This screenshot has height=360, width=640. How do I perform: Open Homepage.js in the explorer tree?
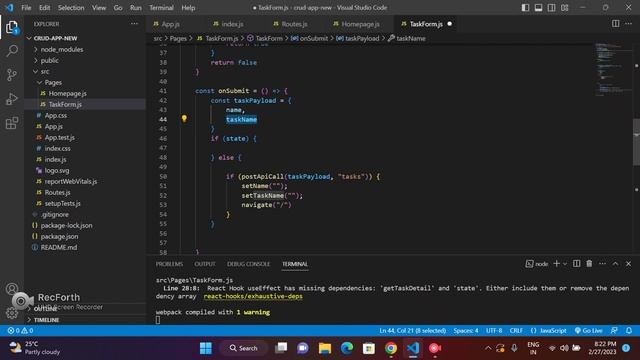67,93
